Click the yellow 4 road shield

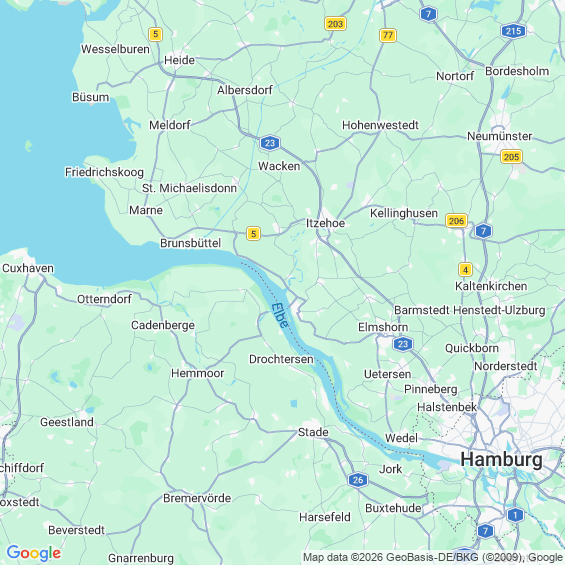465,270
